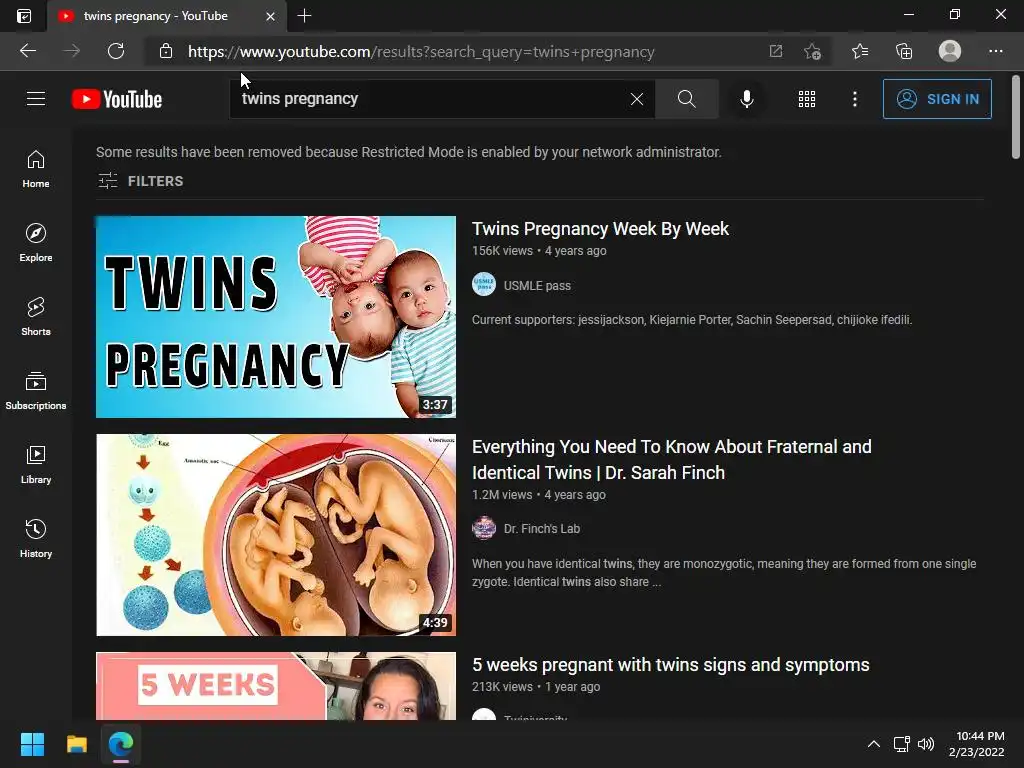Visit the Dr. Finch's Lab channel name
Screen dimensions: 1024x768
541,528
